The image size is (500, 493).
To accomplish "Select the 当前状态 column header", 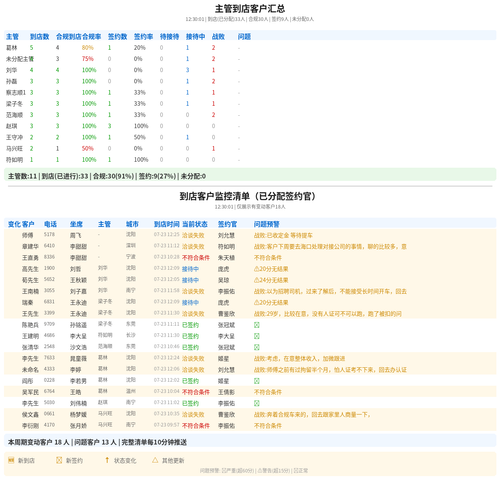I will 195,224.
